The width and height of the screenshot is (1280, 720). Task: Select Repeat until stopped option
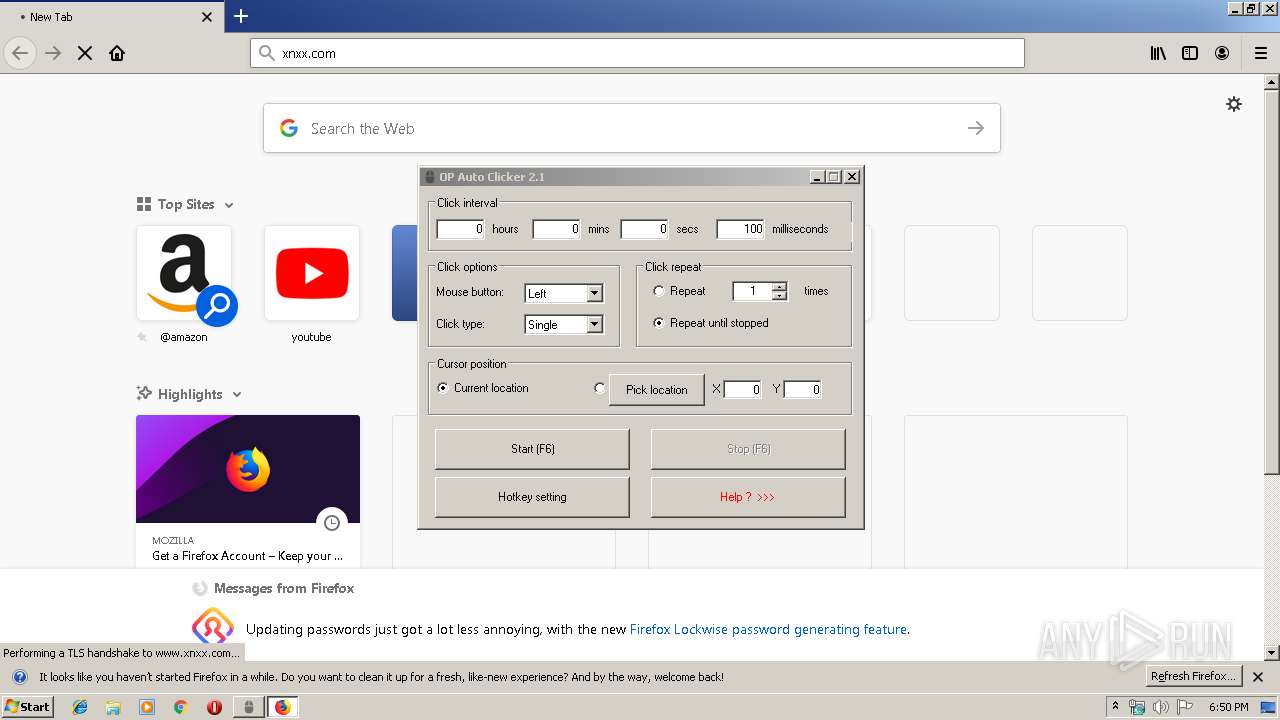[659, 323]
